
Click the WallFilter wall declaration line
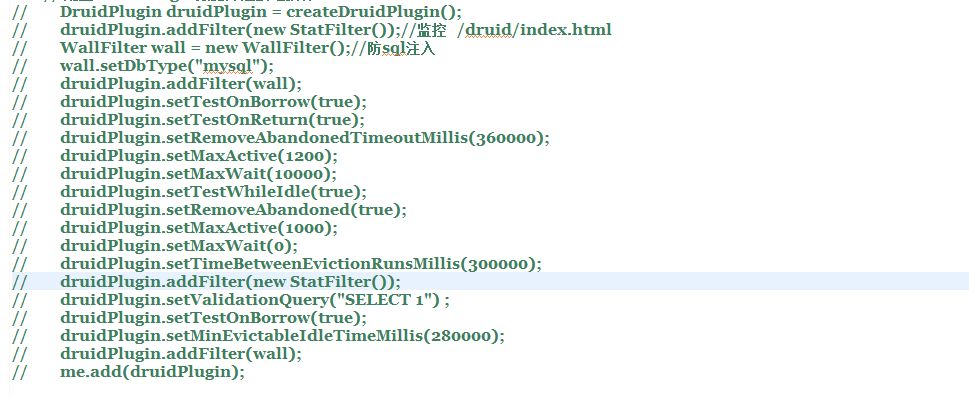pyautogui.click(x=248, y=48)
